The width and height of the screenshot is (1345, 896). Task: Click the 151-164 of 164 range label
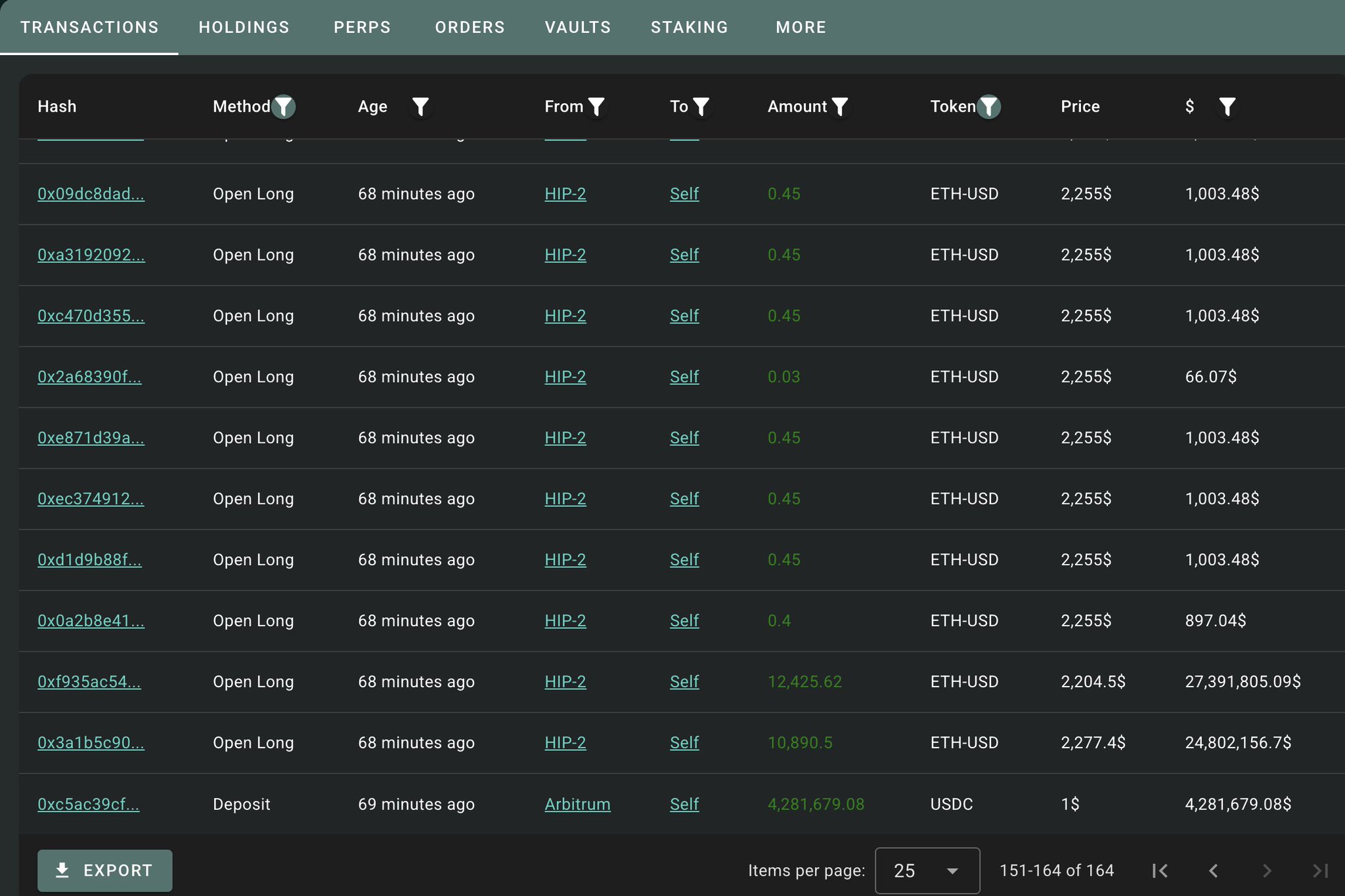pos(1057,870)
